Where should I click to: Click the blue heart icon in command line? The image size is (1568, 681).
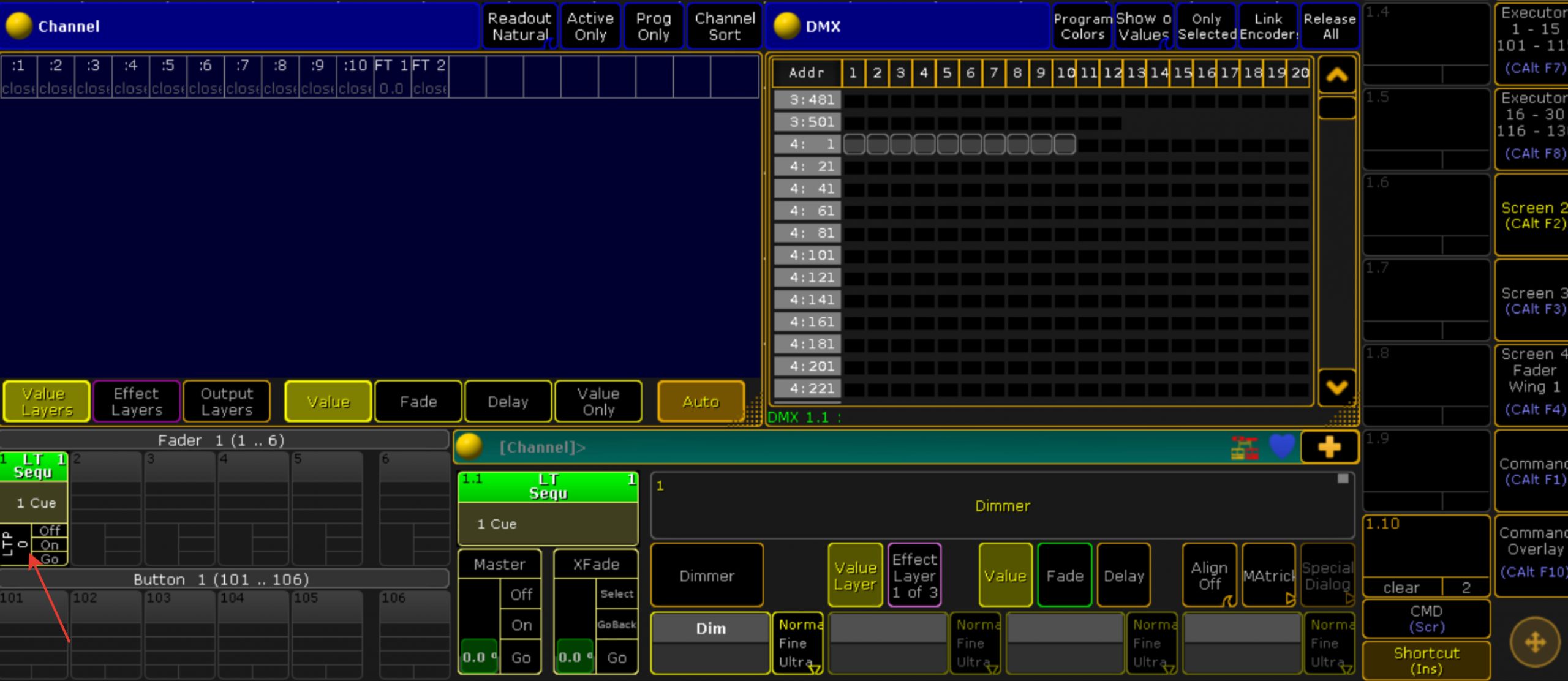coord(1282,446)
